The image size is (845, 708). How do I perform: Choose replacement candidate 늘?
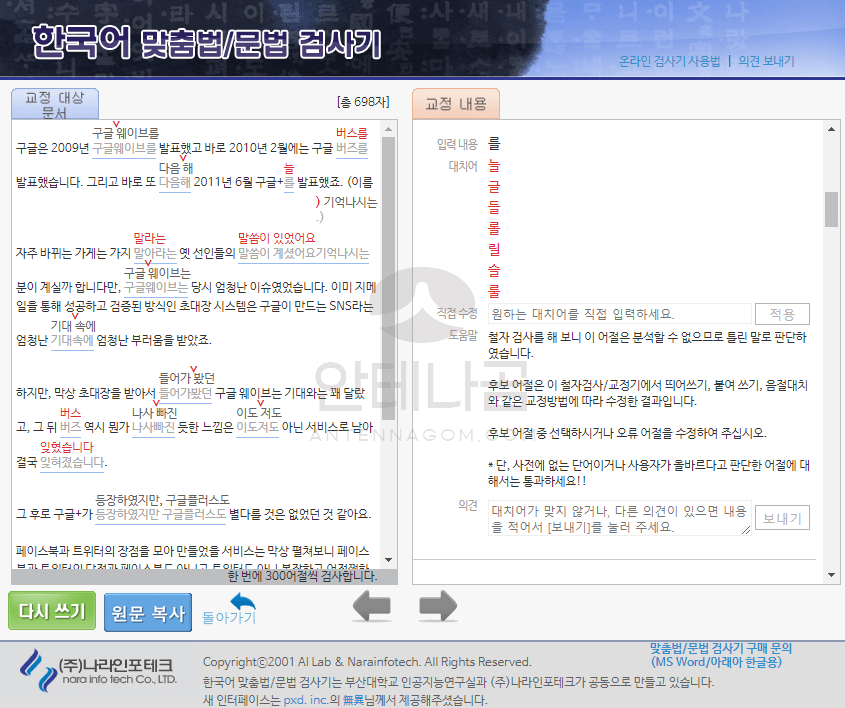point(494,165)
